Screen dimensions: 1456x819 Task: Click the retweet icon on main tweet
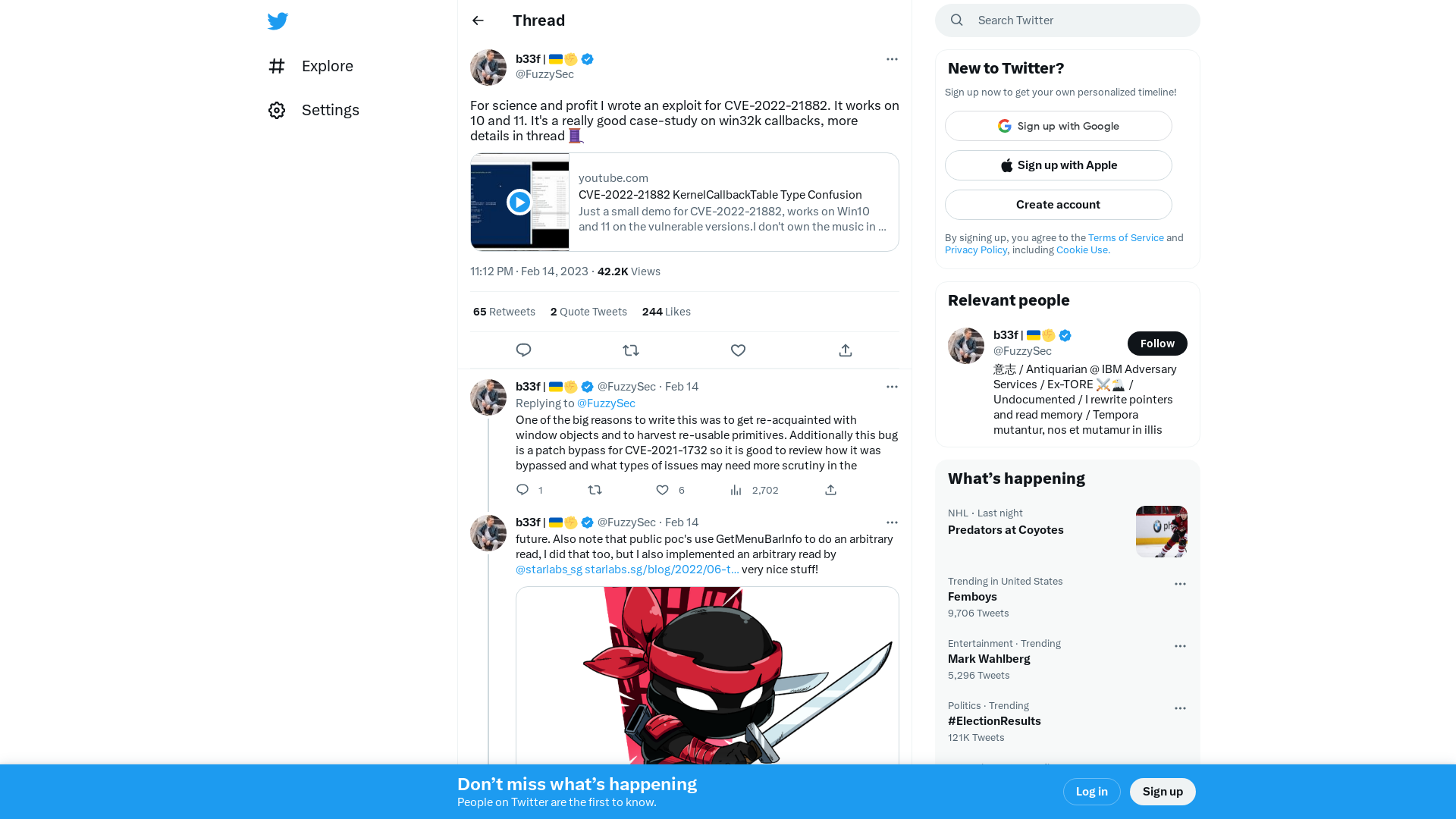coord(631,350)
